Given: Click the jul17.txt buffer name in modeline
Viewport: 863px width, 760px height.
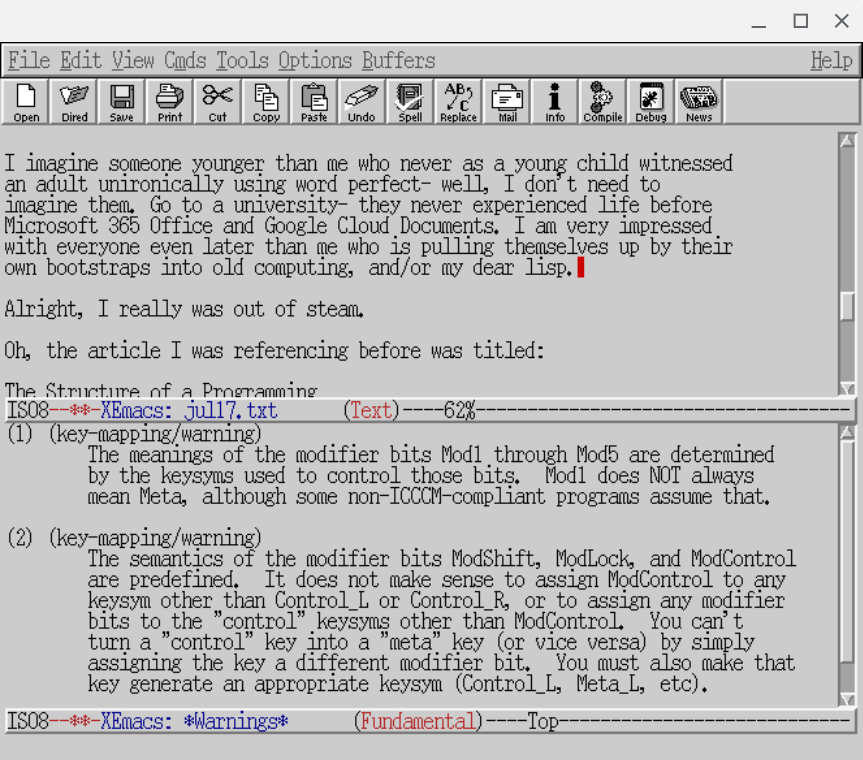Looking at the screenshot, I should pos(231,411).
